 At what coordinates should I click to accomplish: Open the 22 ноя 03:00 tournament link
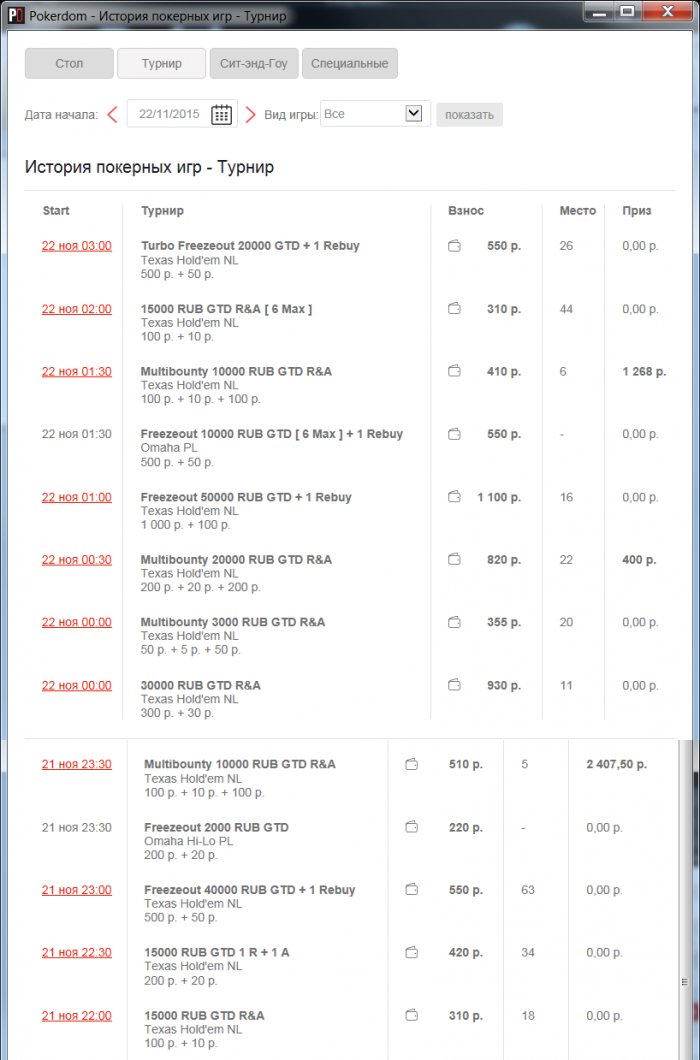[77, 246]
